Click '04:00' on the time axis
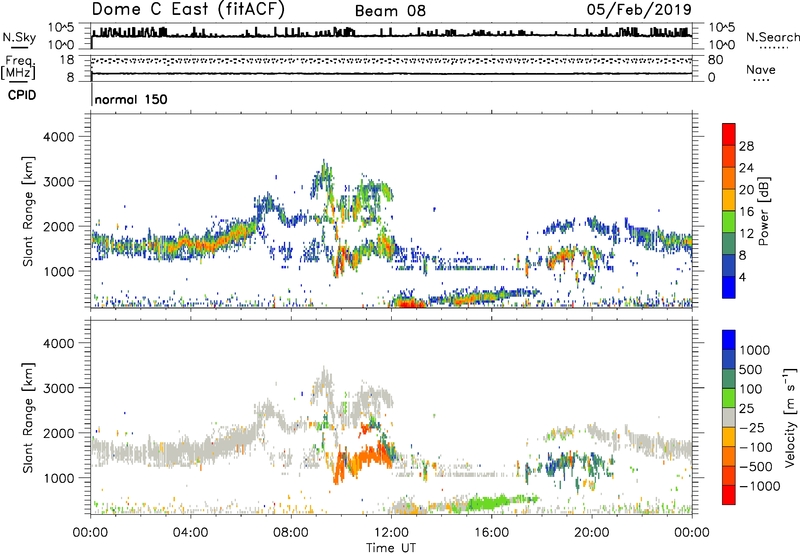Screen dimensions: 800x554 (191, 533)
